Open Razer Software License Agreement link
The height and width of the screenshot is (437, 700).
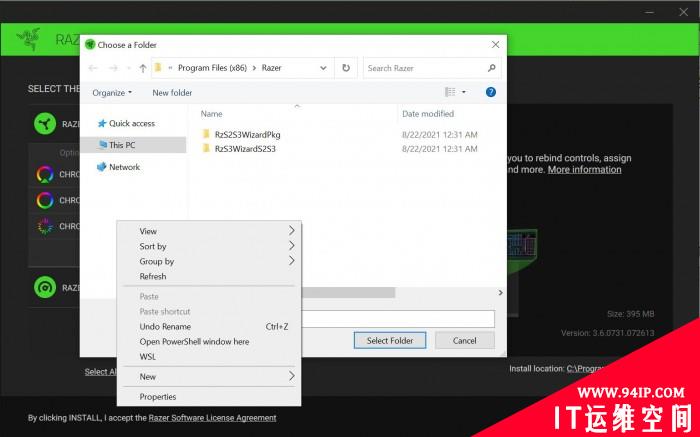pos(212,418)
